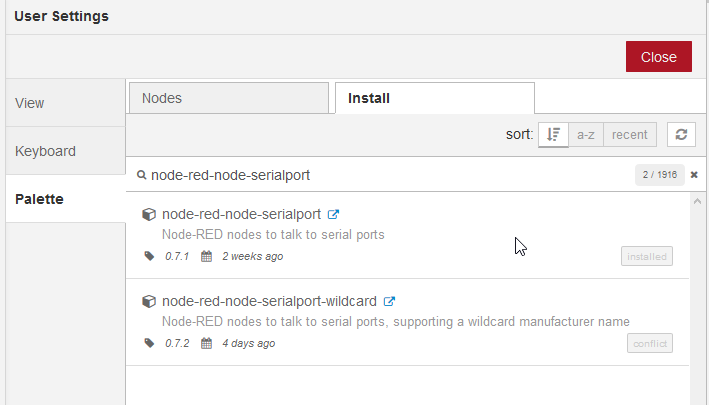Focus the module search input field
Image resolution: width=709 pixels, height=405 pixels.
pyautogui.click(x=389, y=175)
